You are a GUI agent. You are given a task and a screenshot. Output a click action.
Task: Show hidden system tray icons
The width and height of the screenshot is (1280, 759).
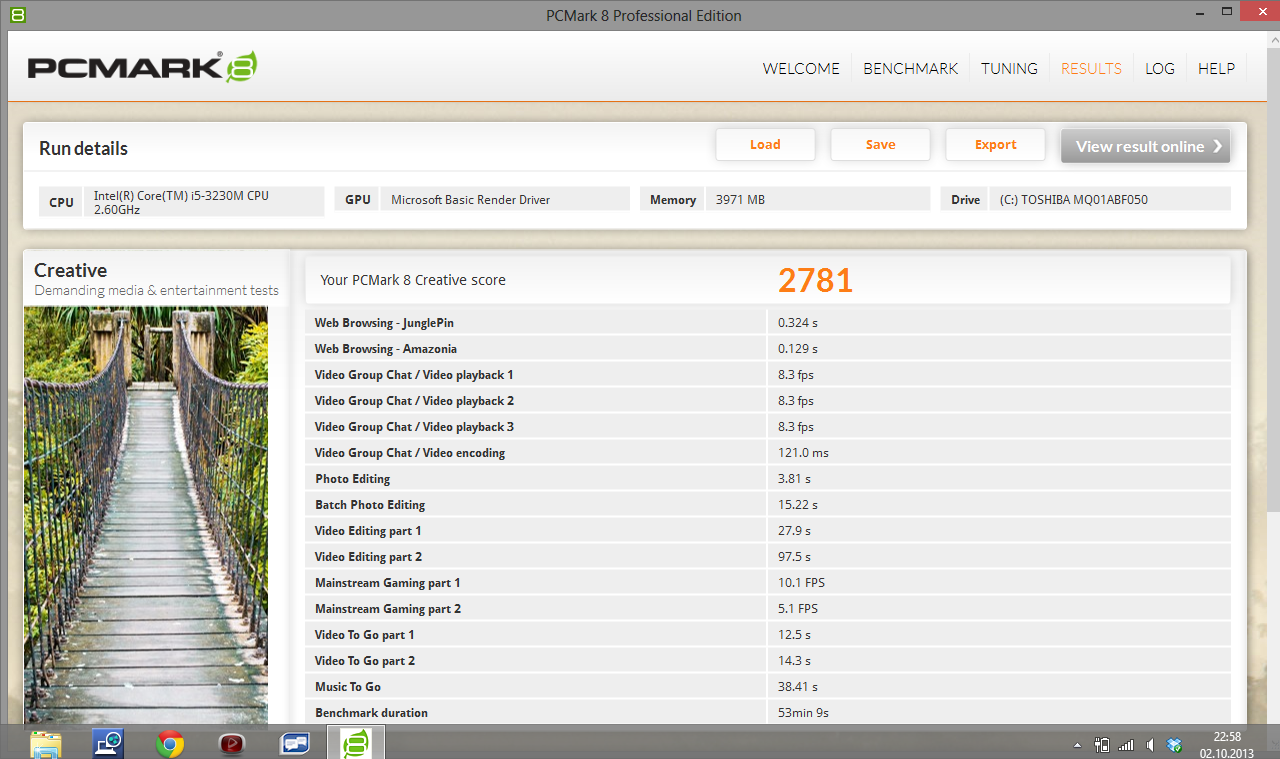(1077, 745)
